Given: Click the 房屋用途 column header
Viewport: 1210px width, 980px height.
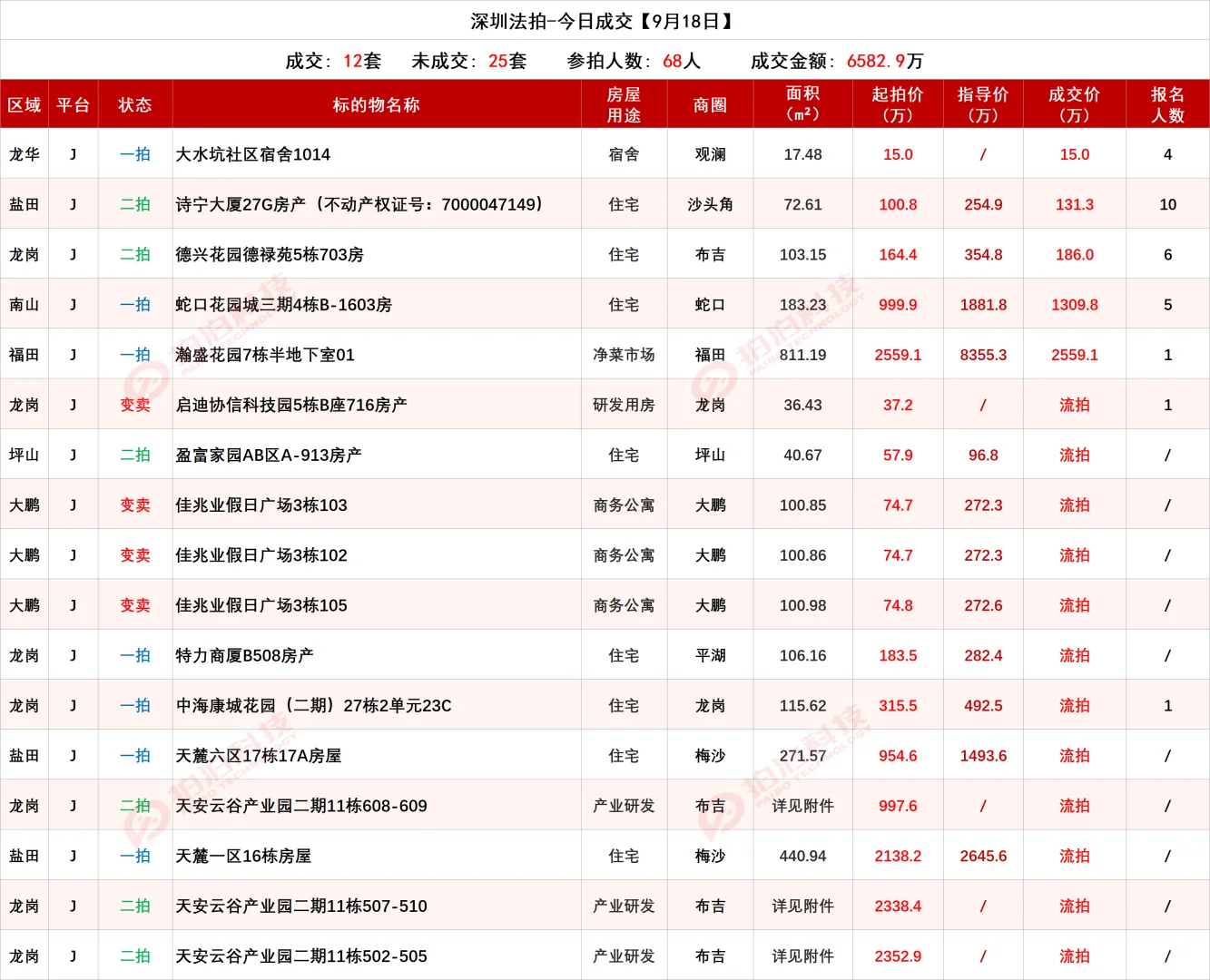Looking at the screenshot, I should [624, 105].
